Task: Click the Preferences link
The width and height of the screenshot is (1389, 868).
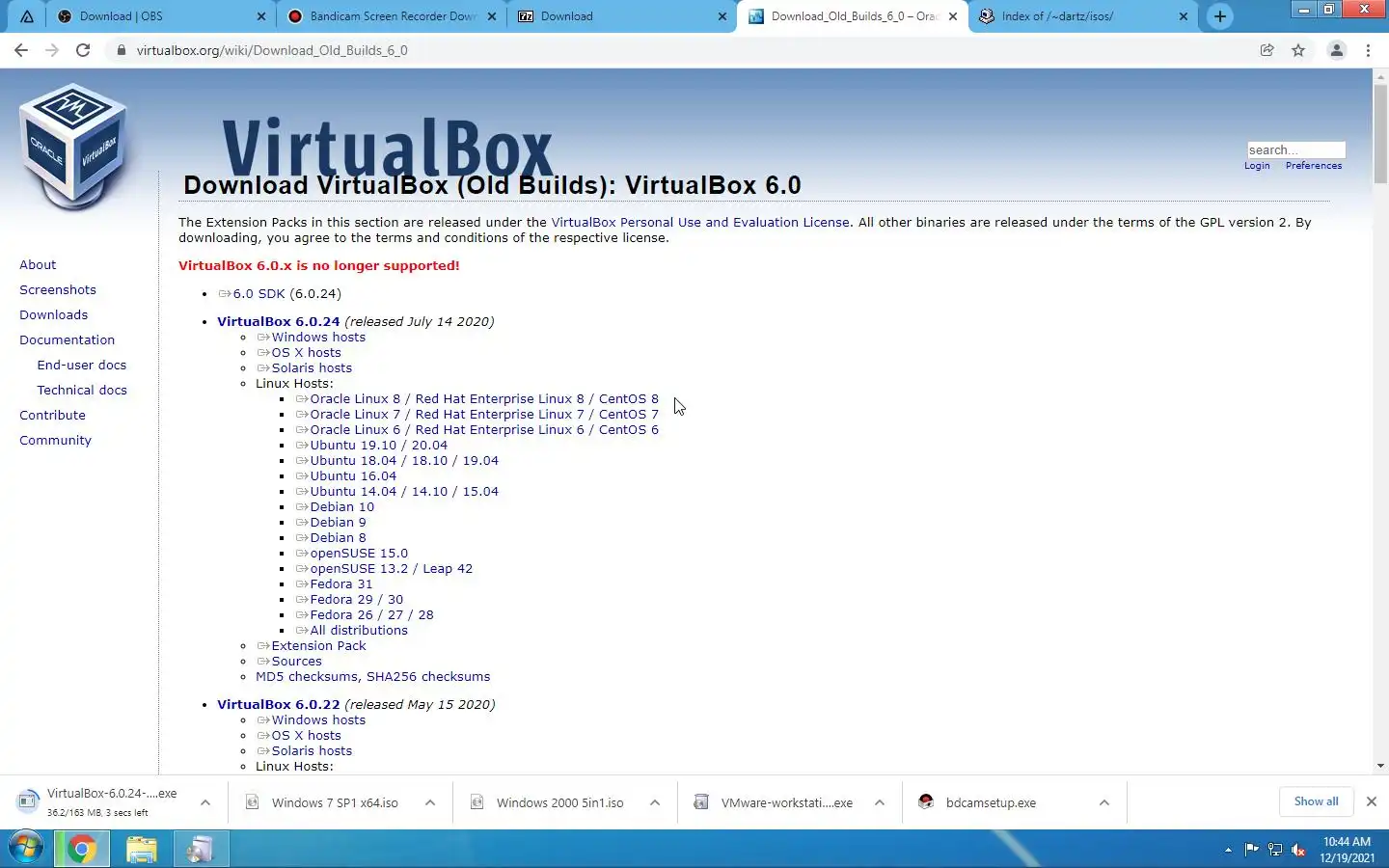Action: pos(1314,166)
